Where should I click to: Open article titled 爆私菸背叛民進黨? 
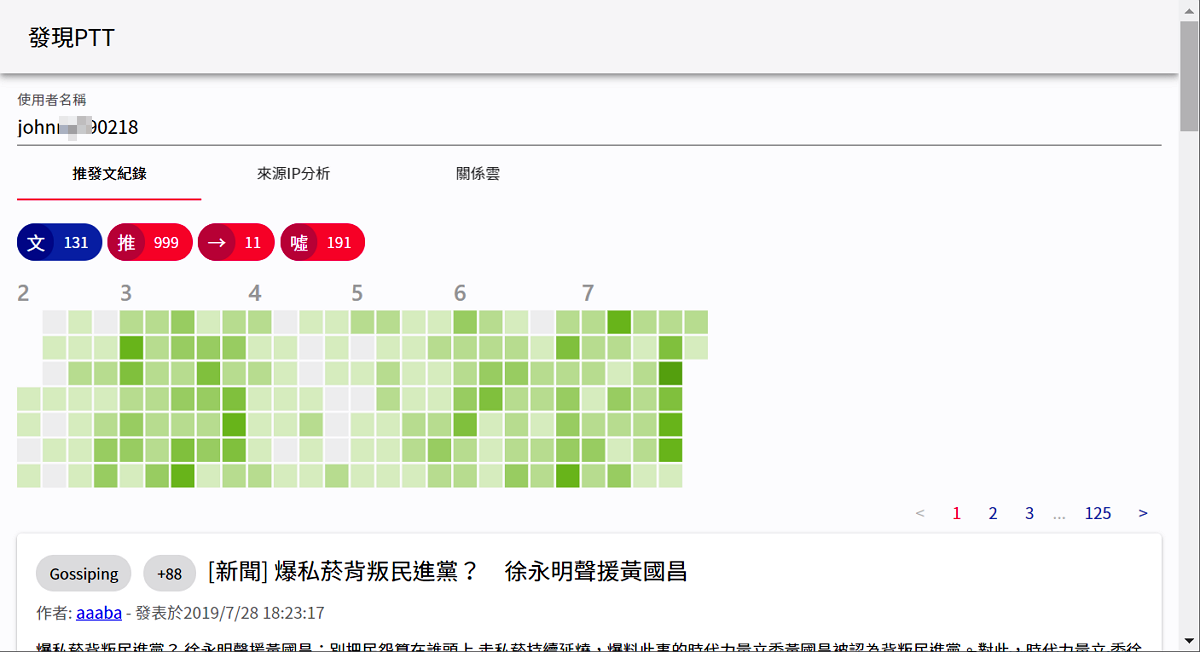tap(447, 572)
